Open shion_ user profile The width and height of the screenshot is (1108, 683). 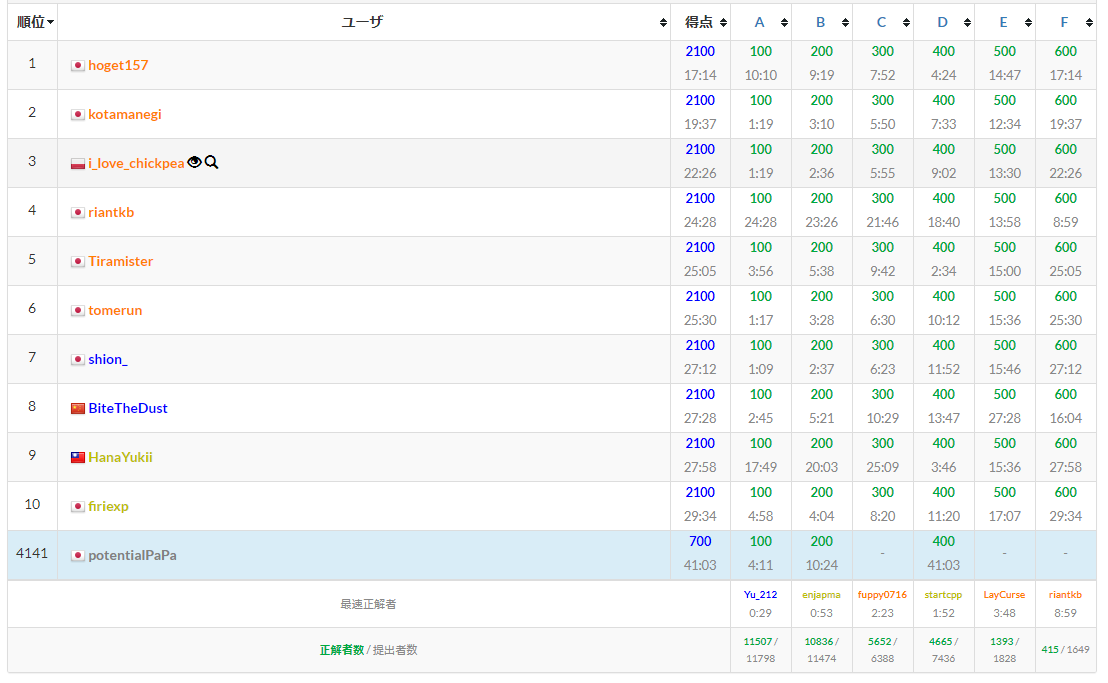(108, 360)
